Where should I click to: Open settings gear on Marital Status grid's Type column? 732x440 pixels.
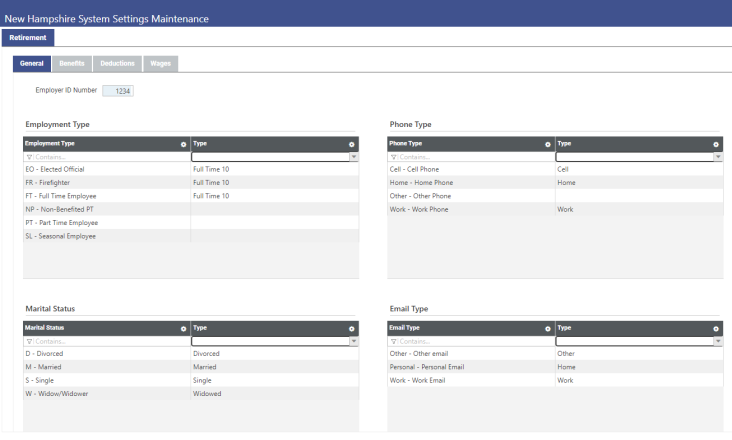coord(352,328)
